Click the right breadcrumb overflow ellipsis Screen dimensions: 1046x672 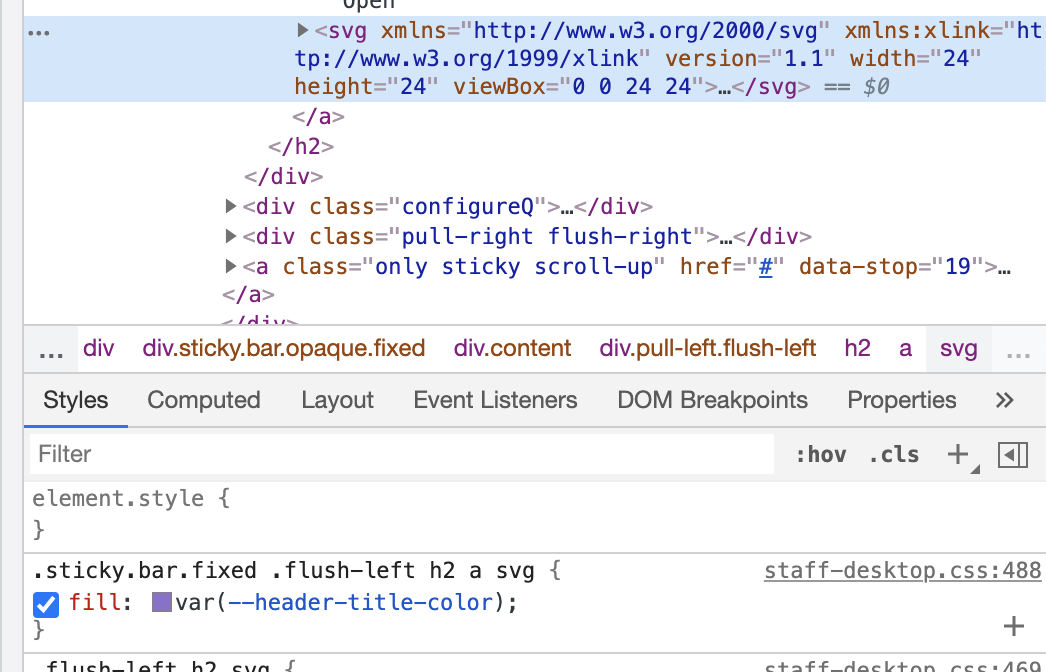tap(1018, 349)
